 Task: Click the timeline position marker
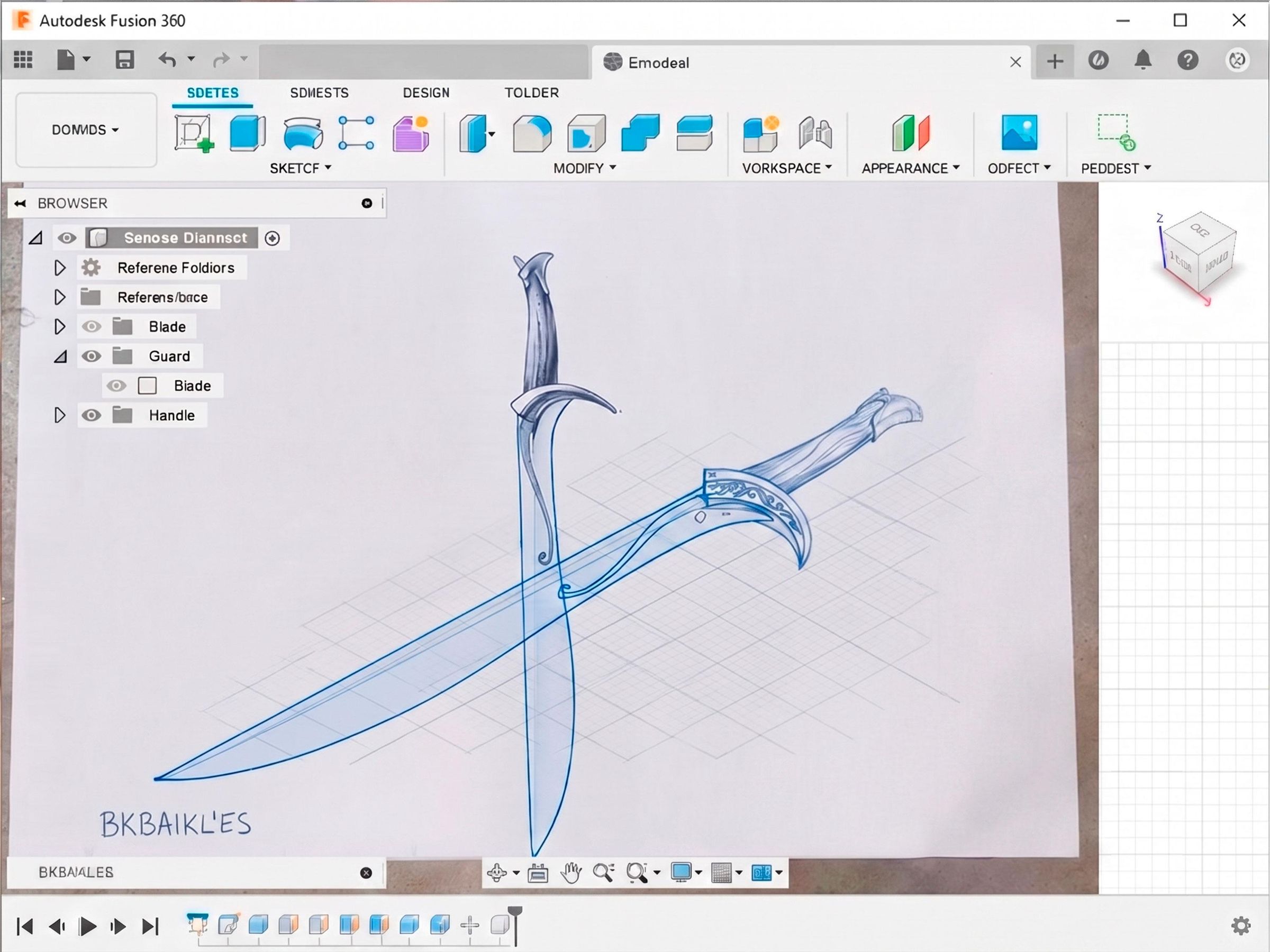515,925
